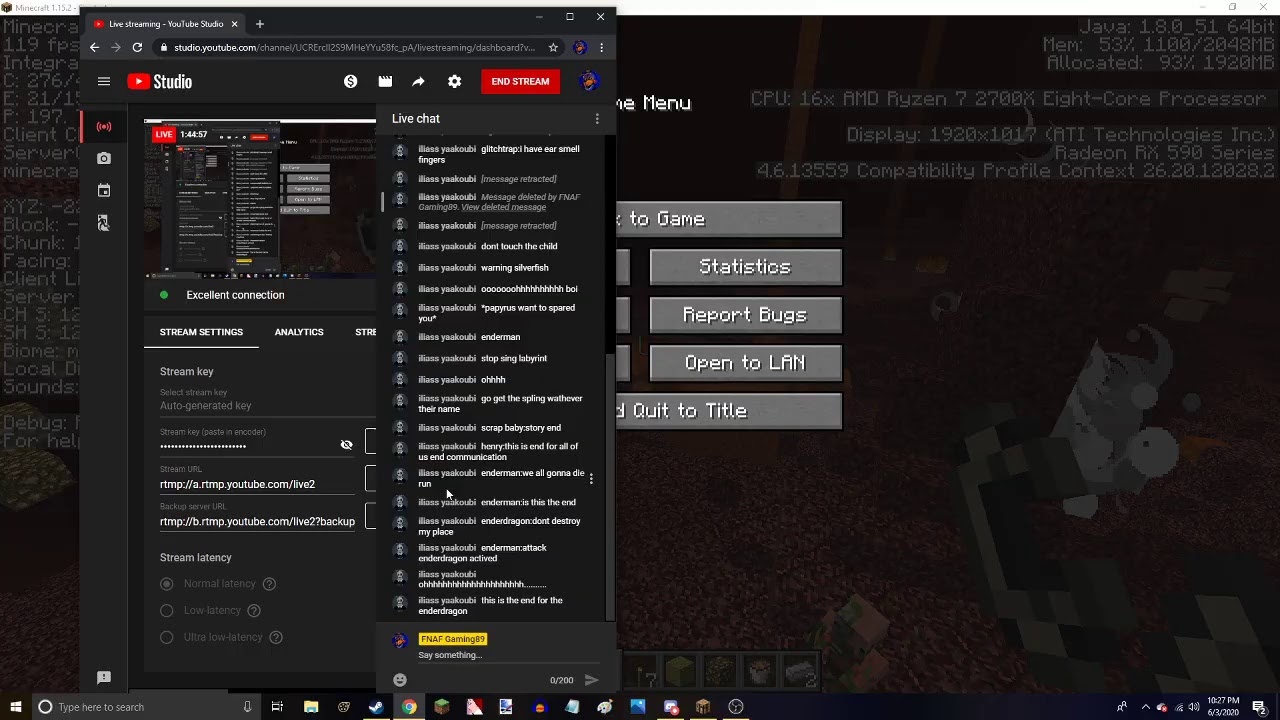Open stream settings gear icon
Screen dimensions: 1280x720
click(x=455, y=82)
